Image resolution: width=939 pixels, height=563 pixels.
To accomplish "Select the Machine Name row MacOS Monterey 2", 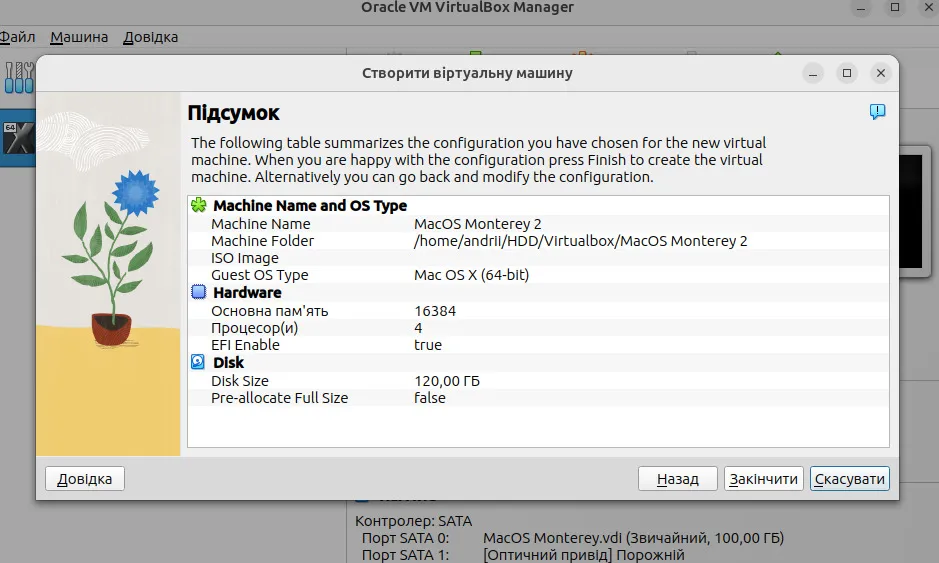I will (x=538, y=224).
